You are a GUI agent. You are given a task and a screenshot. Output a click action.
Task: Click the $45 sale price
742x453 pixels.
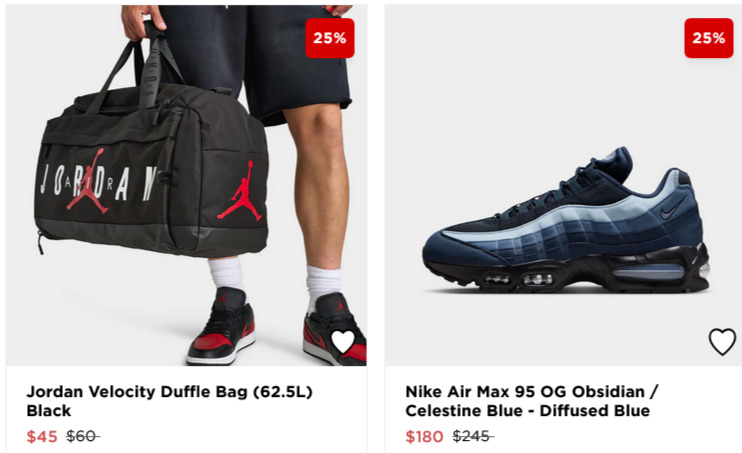[42, 436]
